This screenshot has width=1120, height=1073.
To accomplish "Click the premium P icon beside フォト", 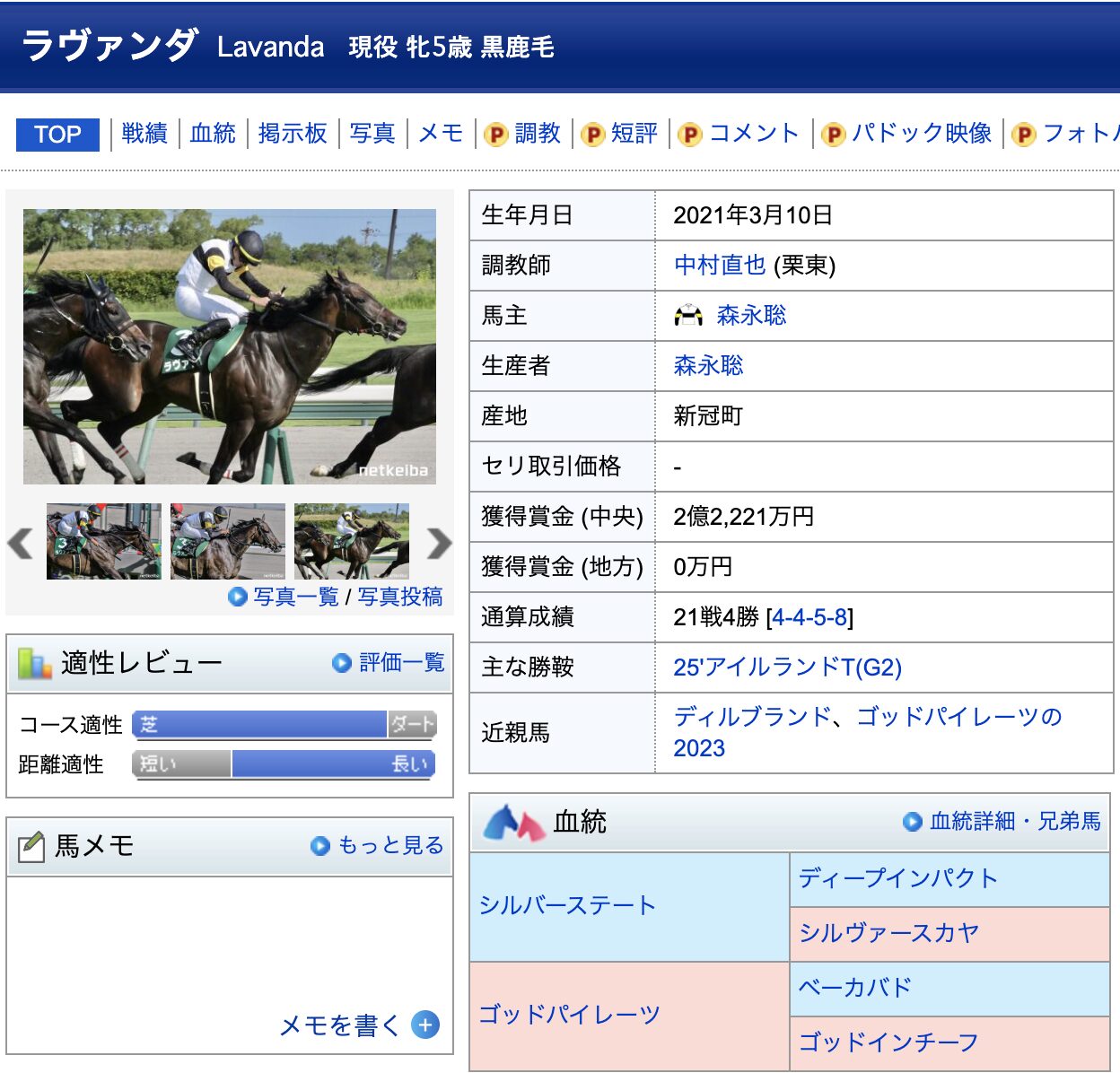I will [1023, 135].
